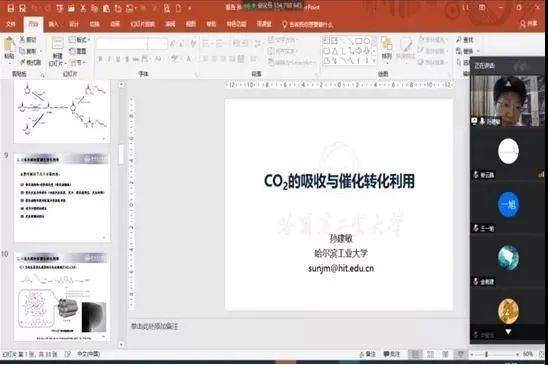The height and width of the screenshot is (365, 548).
Task: Toggle Bold formatting in font group
Action: 101,59
